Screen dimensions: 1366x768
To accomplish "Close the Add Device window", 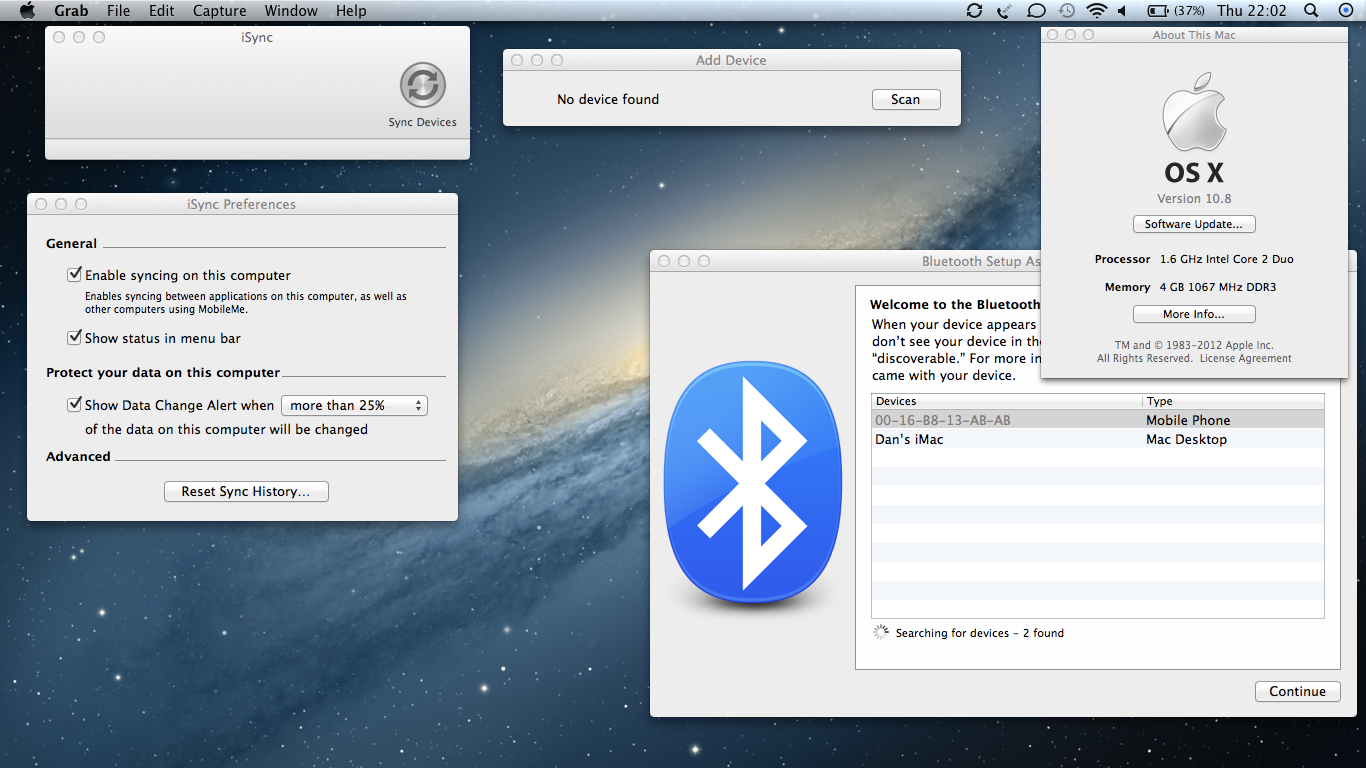I will [x=517, y=60].
